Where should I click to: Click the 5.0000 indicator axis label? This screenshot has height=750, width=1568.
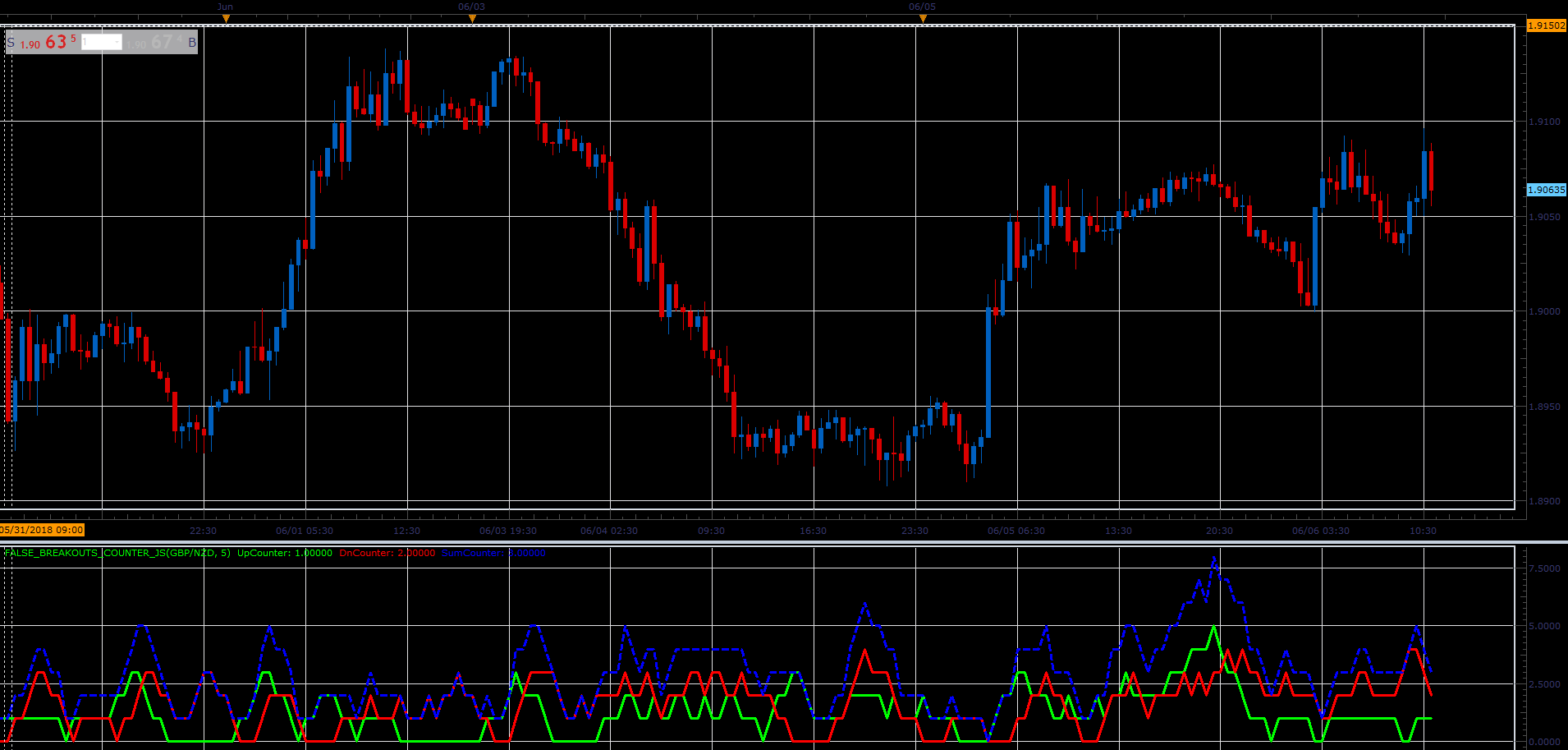point(1545,626)
